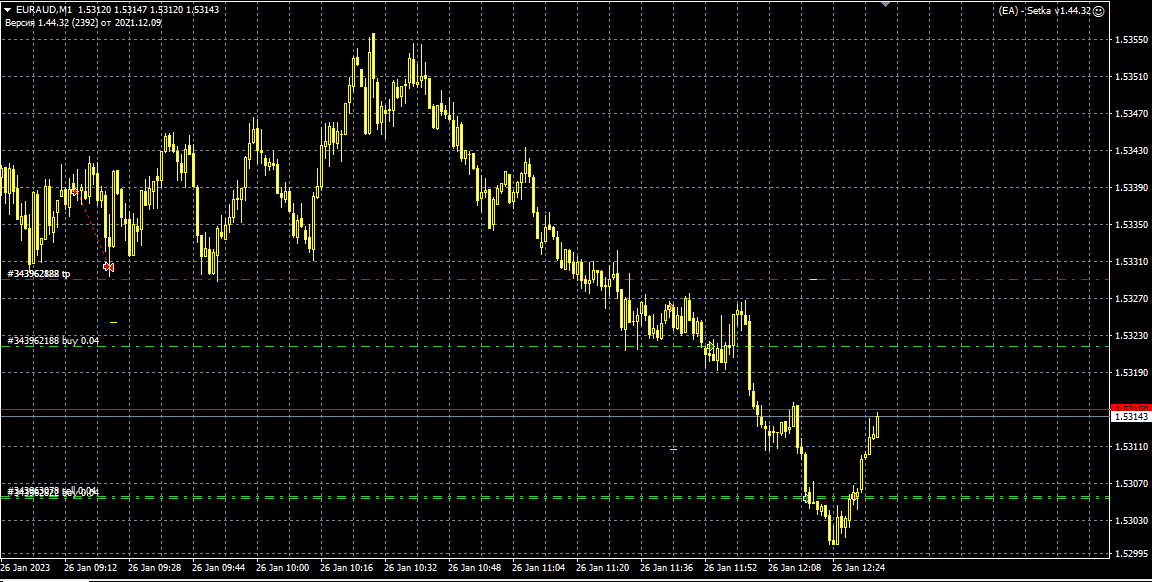Click the 1.53390 price scale label
The image size is (1152, 582).
(1131, 187)
